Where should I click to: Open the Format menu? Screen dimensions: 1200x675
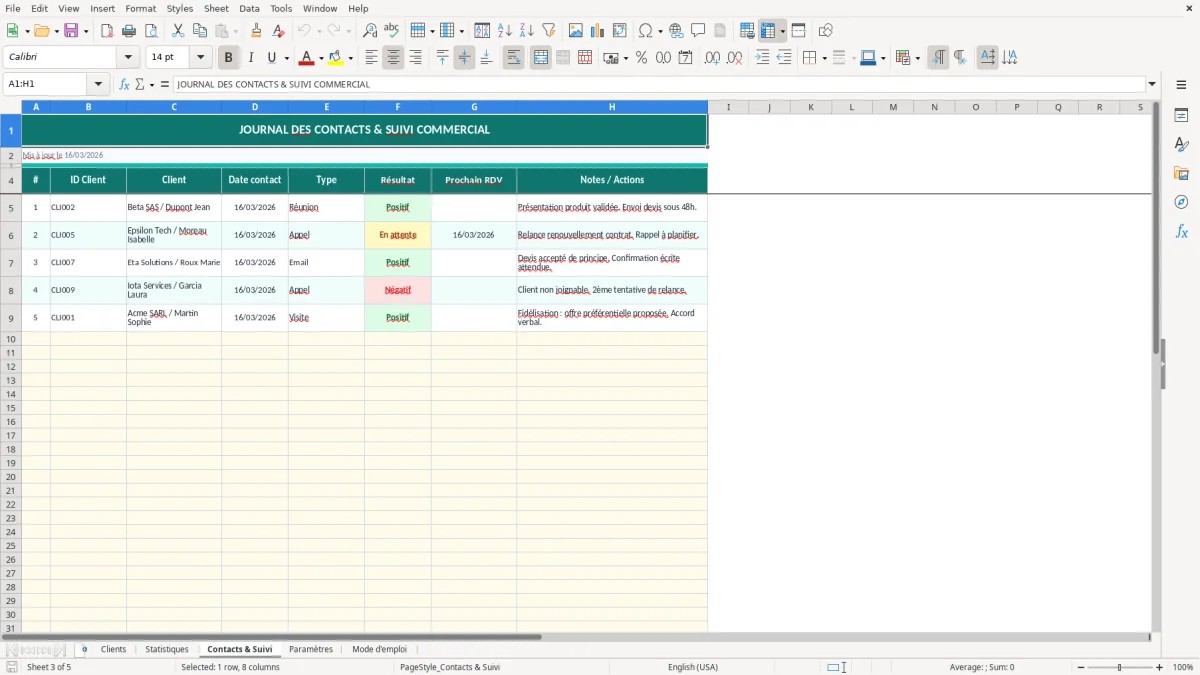tap(140, 8)
